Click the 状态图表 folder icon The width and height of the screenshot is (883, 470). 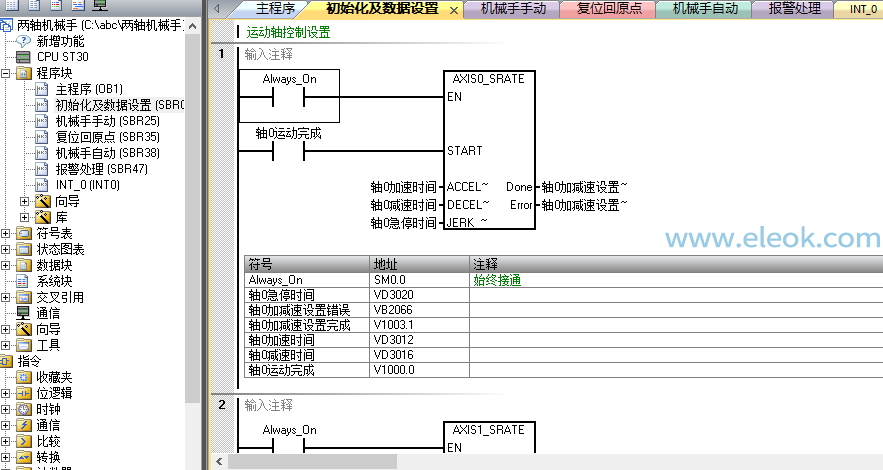click(x=24, y=249)
